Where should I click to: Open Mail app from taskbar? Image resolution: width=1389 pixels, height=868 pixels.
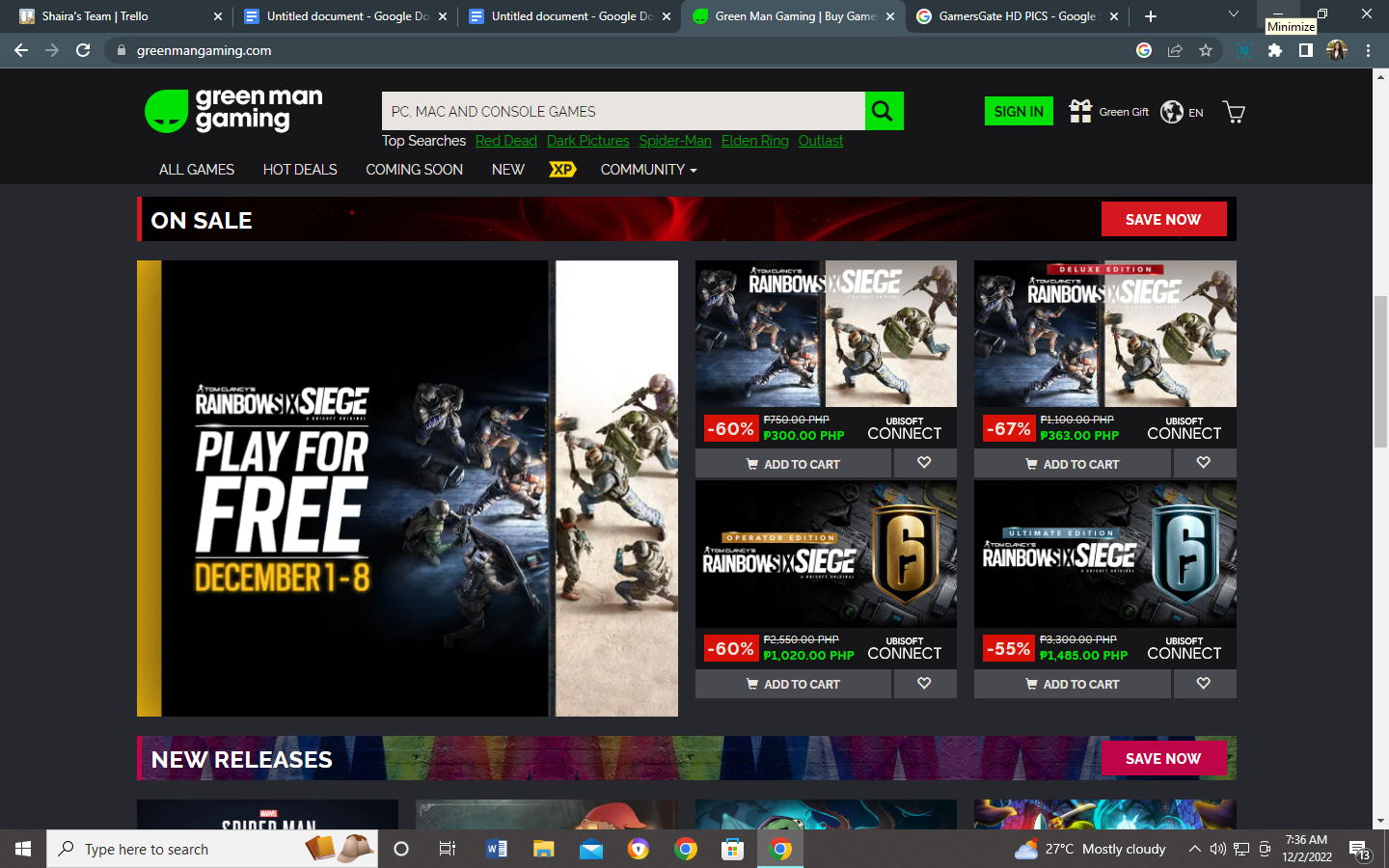pyautogui.click(x=591, y=849)
